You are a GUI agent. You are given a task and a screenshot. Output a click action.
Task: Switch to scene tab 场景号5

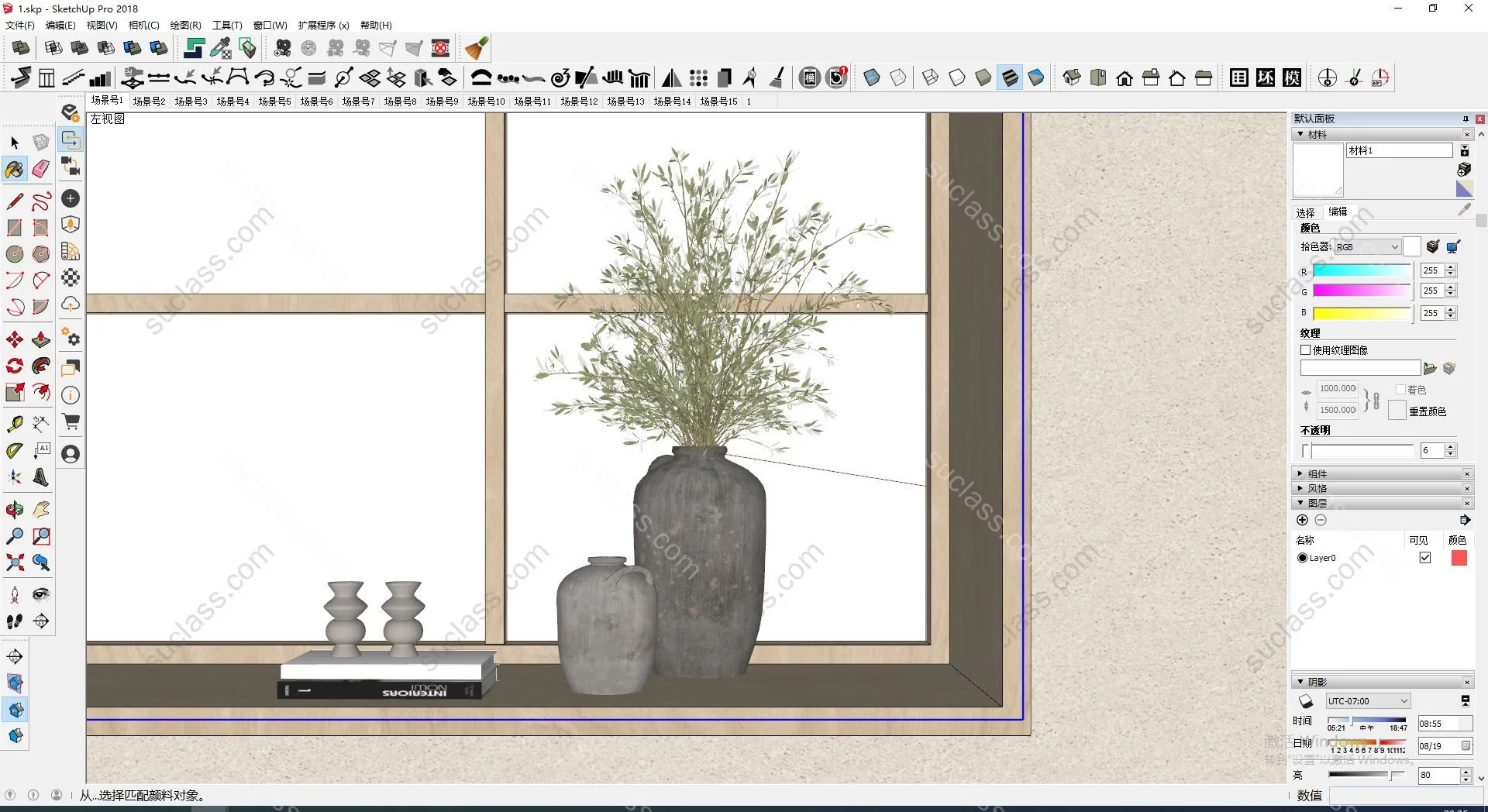(274, 101)
